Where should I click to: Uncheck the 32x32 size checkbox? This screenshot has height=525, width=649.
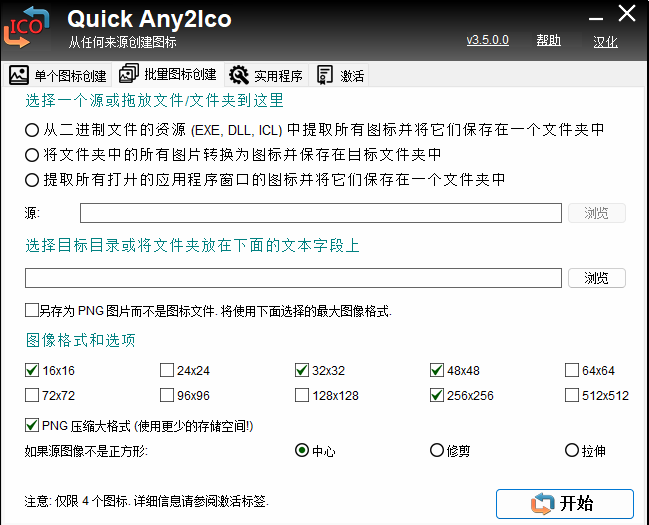pos(302,370)
